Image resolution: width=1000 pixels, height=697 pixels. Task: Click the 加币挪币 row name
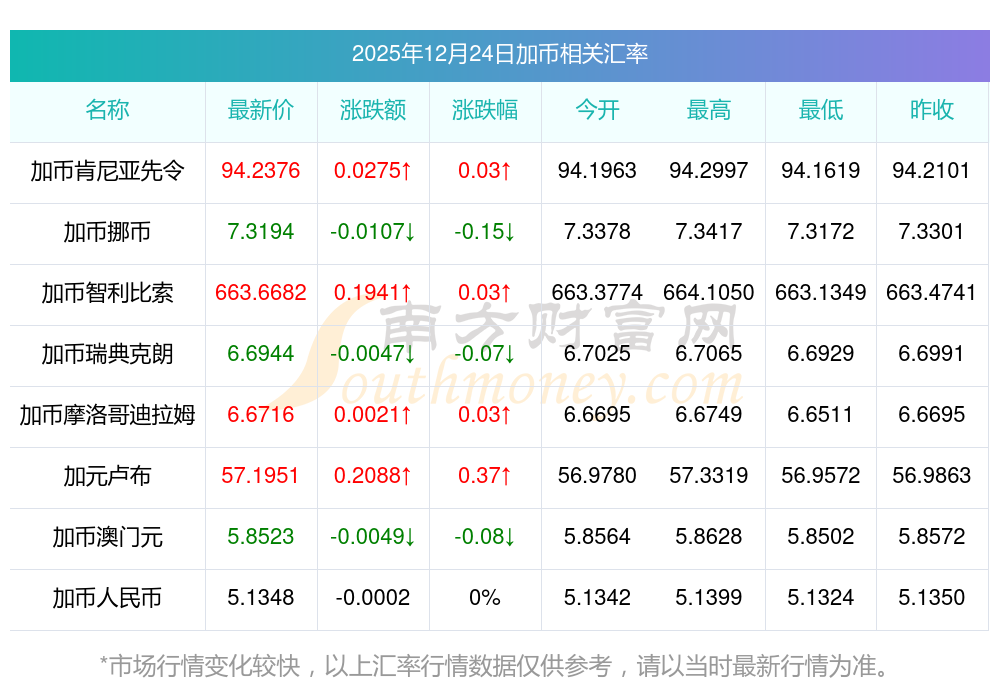click(107, 232)
